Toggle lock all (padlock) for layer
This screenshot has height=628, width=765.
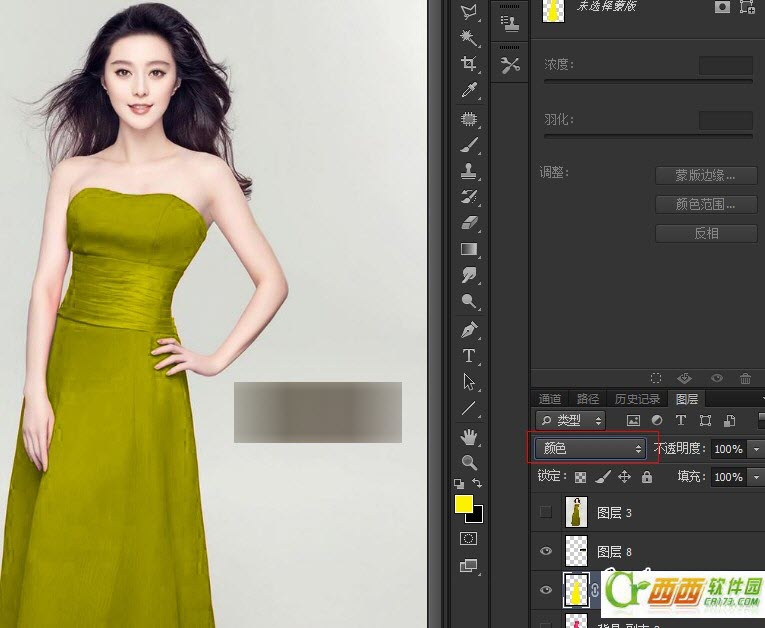(647, 477)
